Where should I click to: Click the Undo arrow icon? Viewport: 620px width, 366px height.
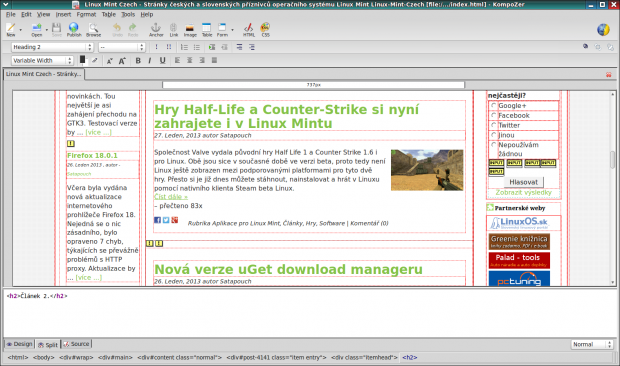tap(117, 30)
